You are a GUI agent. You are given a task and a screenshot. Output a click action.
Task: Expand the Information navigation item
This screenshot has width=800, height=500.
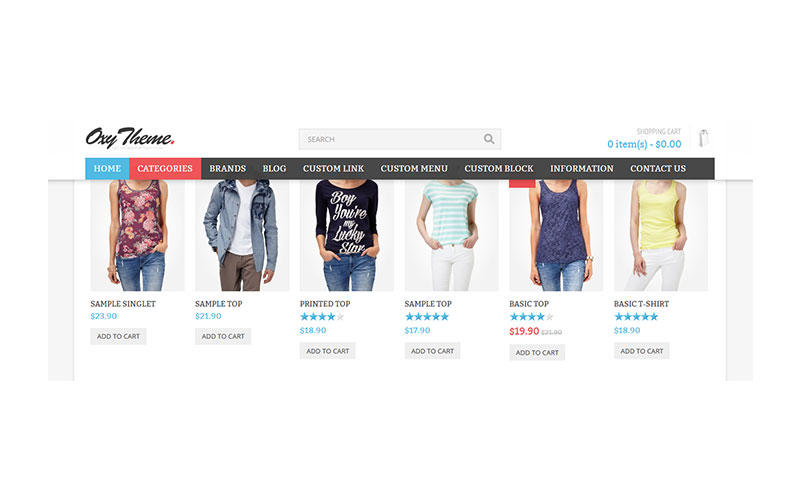[x=582, y=168]
